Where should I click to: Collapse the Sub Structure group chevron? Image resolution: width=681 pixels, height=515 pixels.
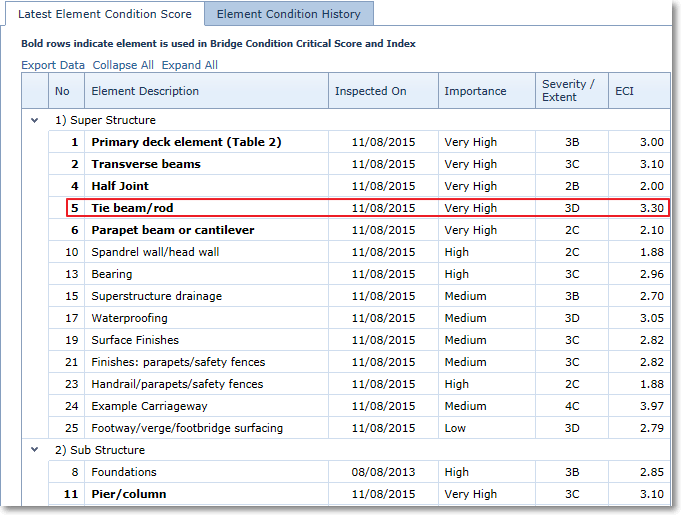(35, 450)
